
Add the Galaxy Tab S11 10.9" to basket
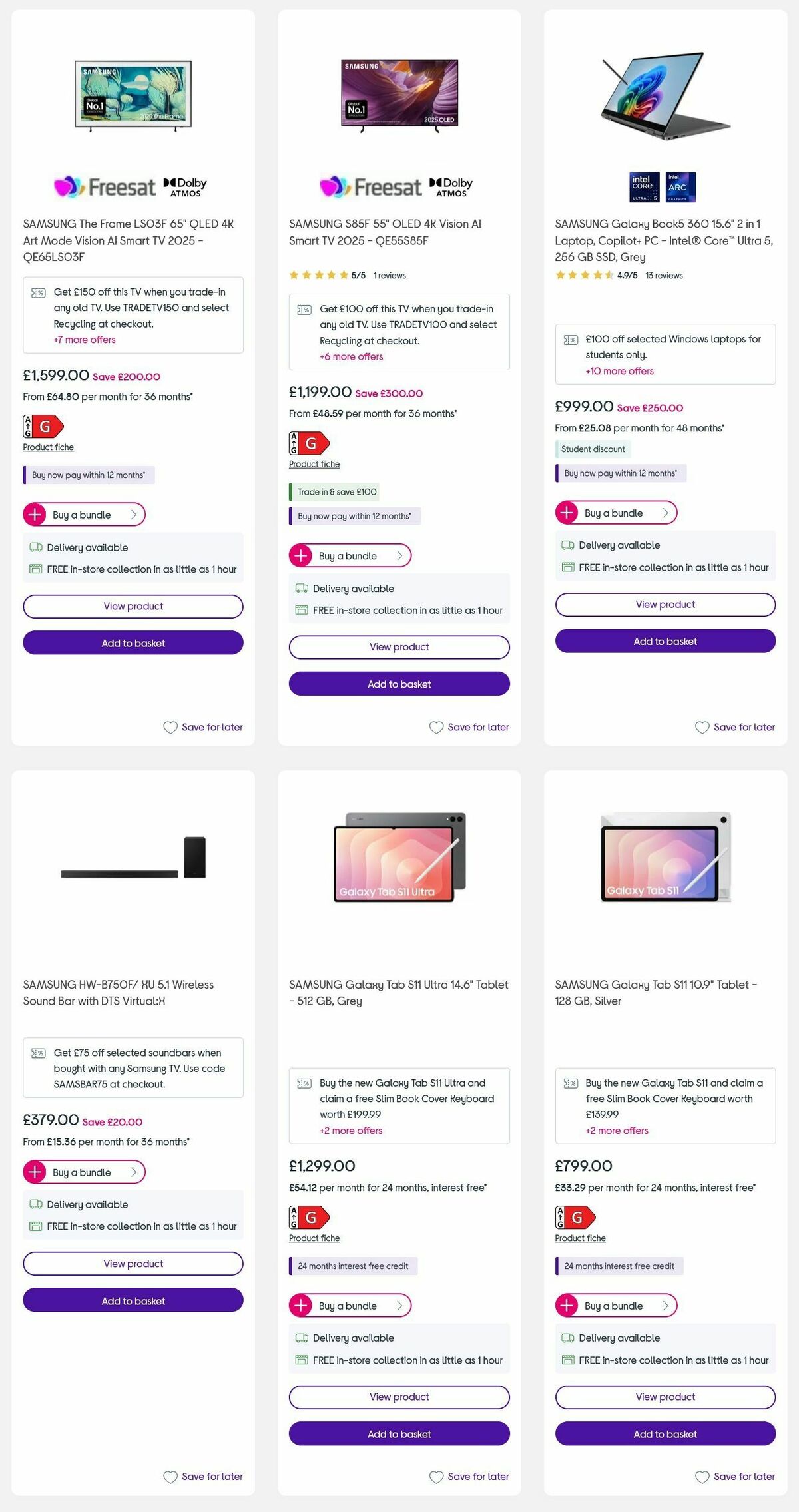click(x=665, y=1435)
